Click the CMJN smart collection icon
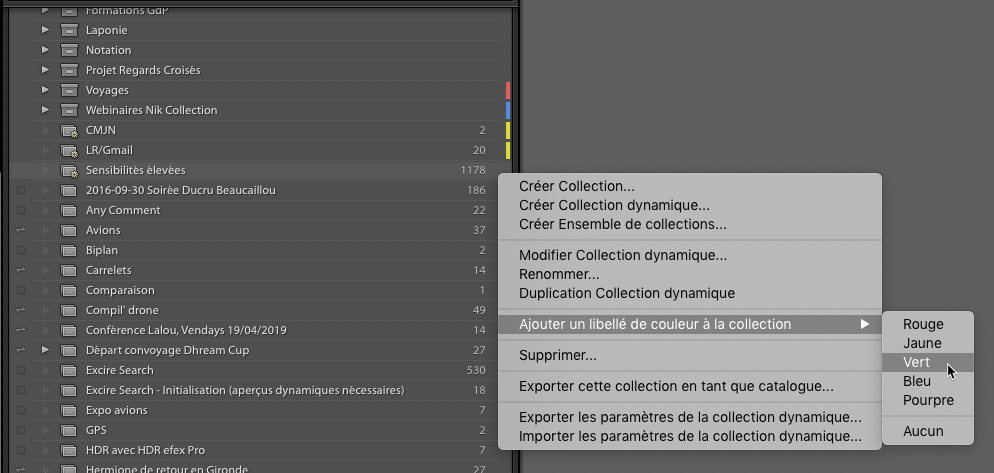994x473 pixels. (x=68, y=130)
